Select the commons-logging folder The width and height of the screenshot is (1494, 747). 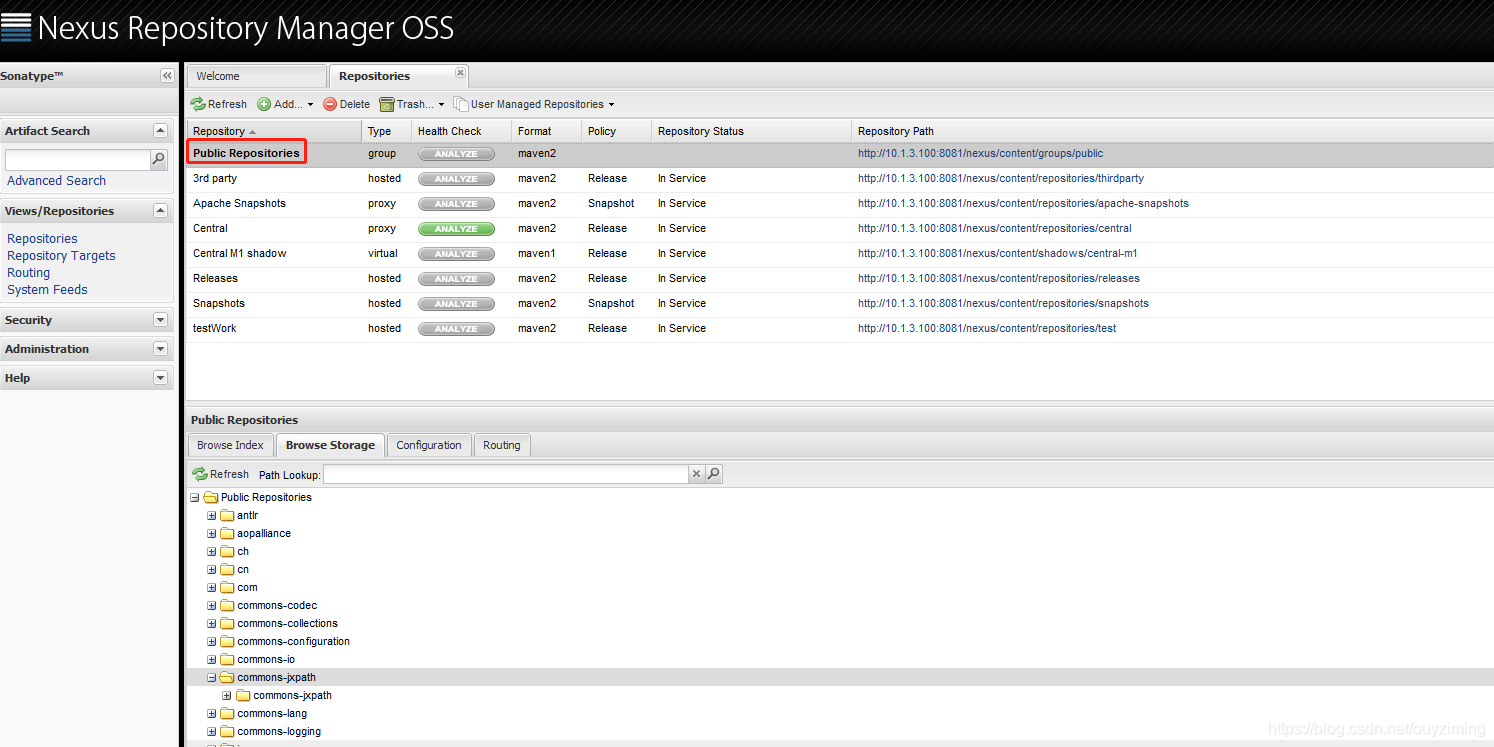(279, 732)
